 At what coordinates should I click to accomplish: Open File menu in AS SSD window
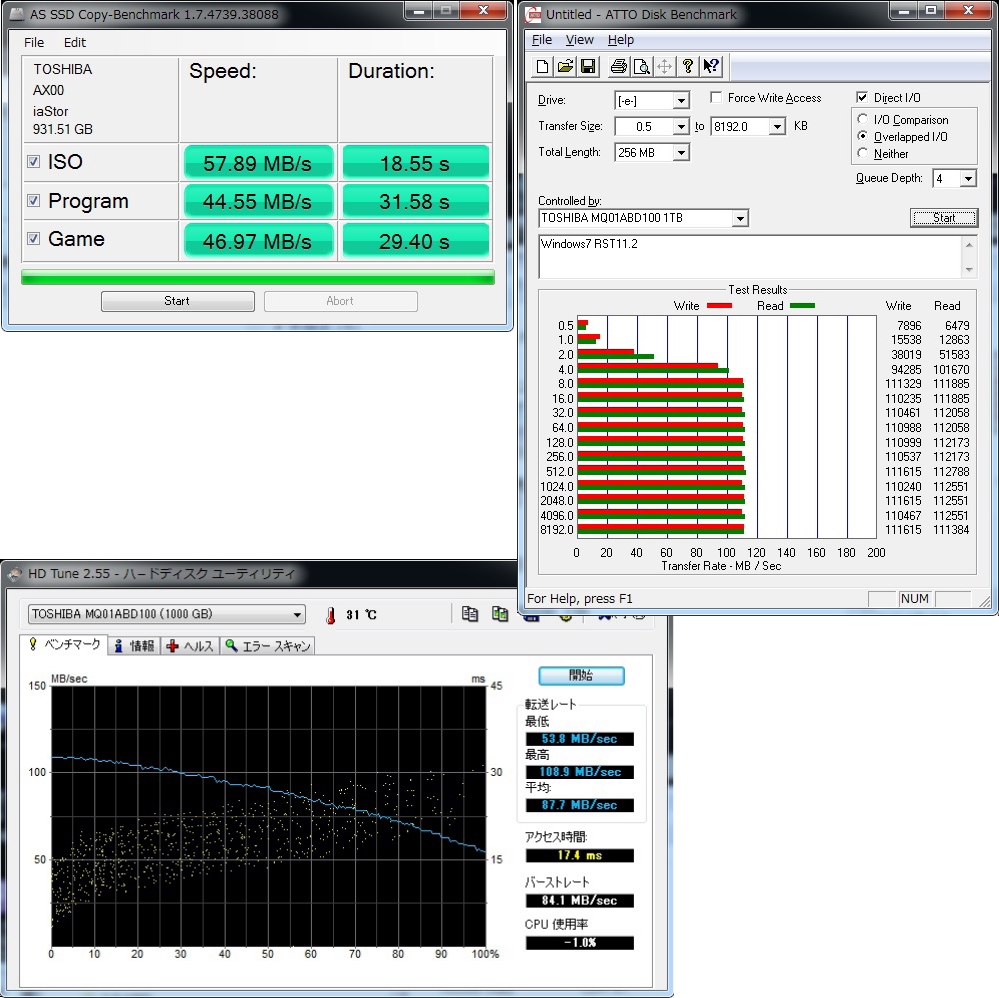pyautogui.click(x=34, y=43)
